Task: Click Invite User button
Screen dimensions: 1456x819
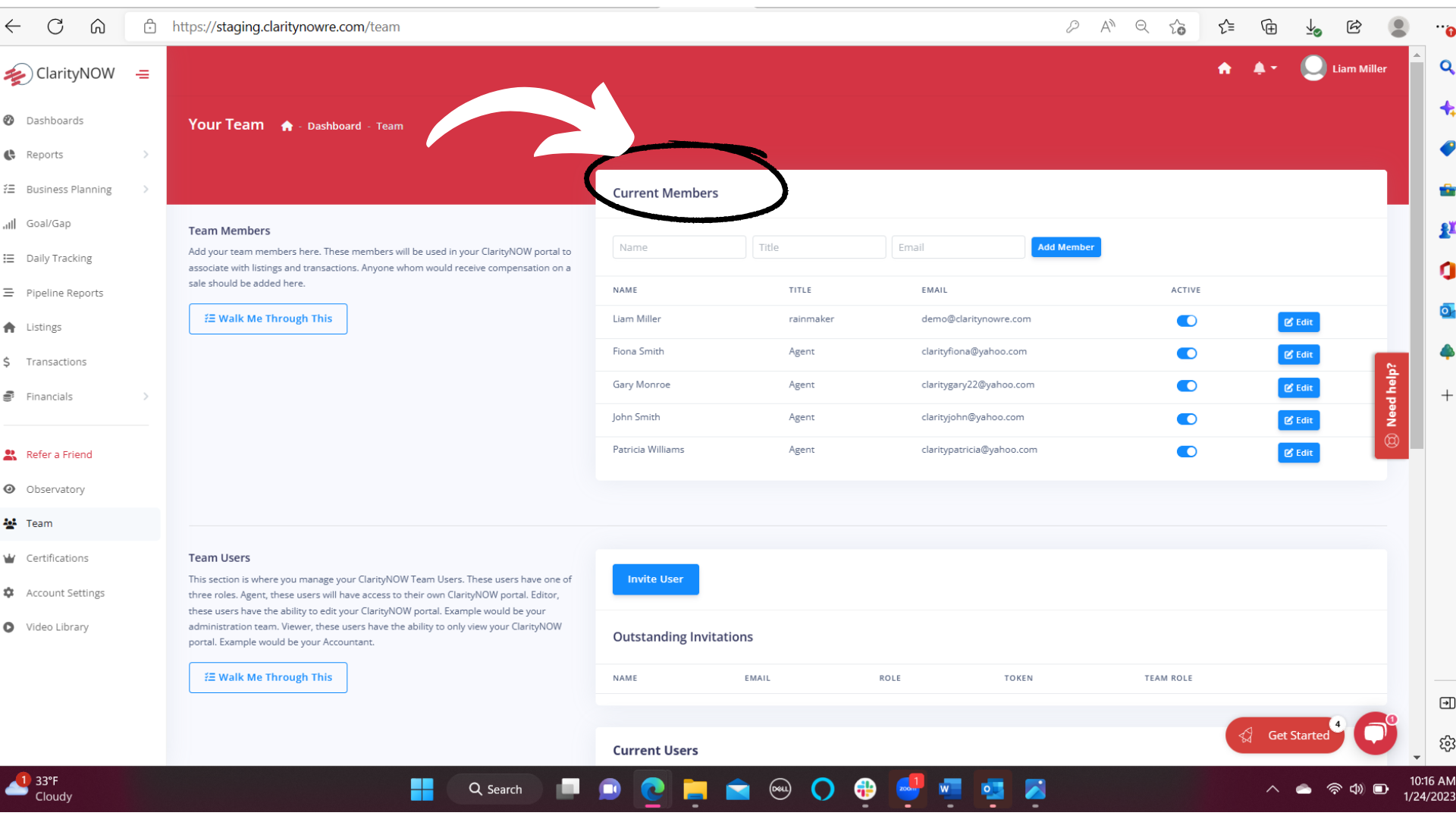Action: 655,579
